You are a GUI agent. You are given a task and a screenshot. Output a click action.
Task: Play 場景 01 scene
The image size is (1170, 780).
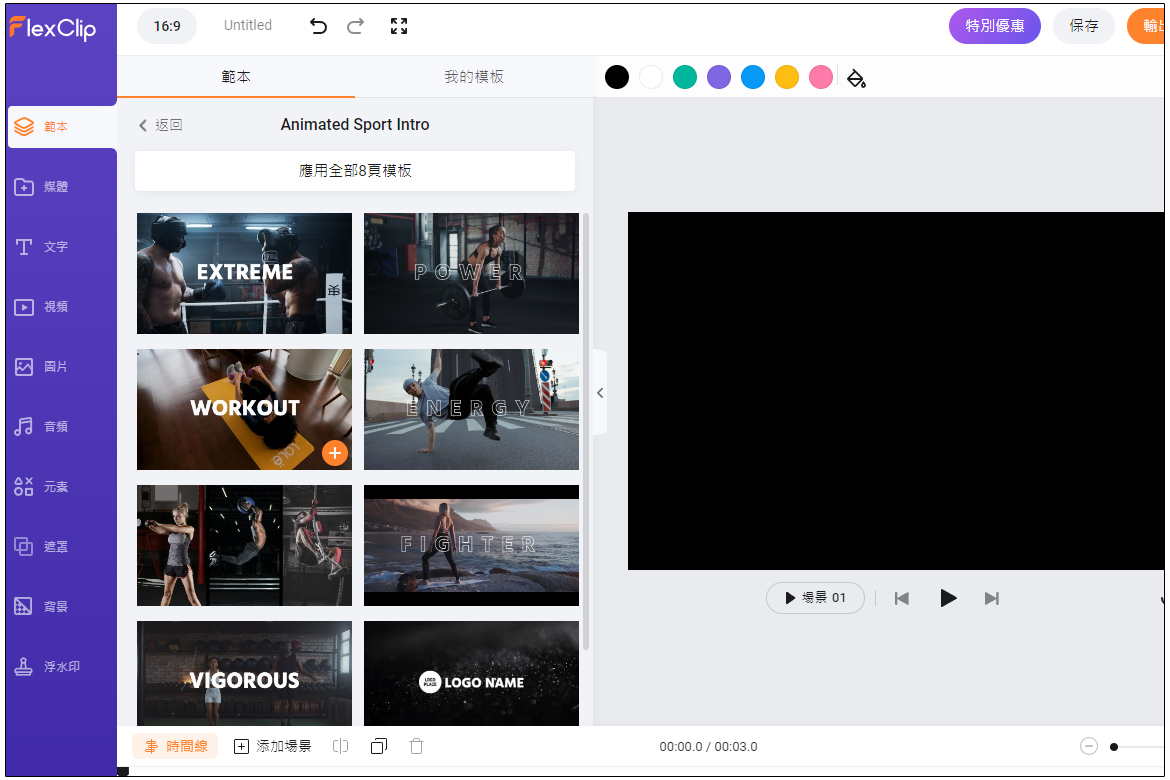pos(816,598)
